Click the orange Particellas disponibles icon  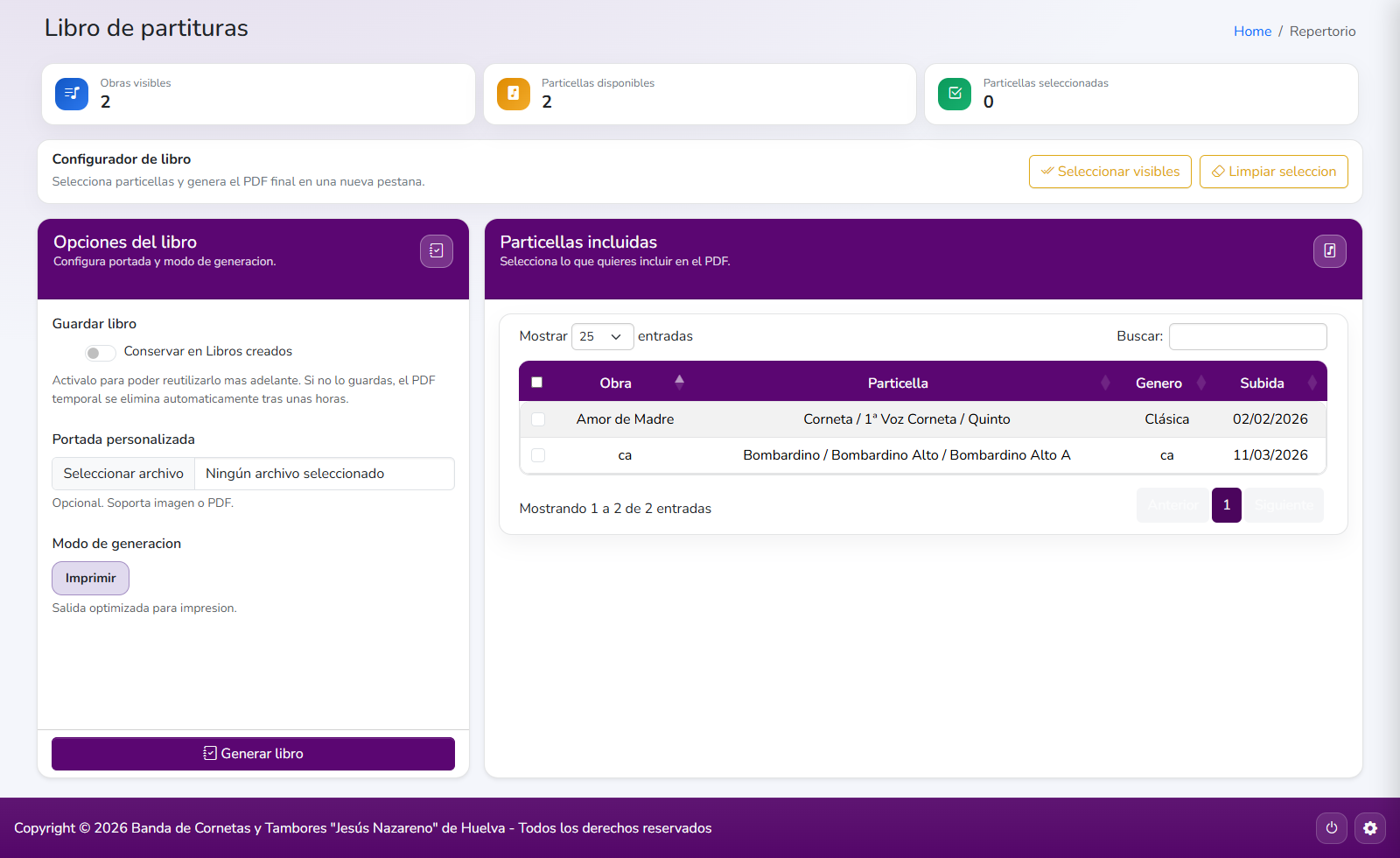click(514, 94)
